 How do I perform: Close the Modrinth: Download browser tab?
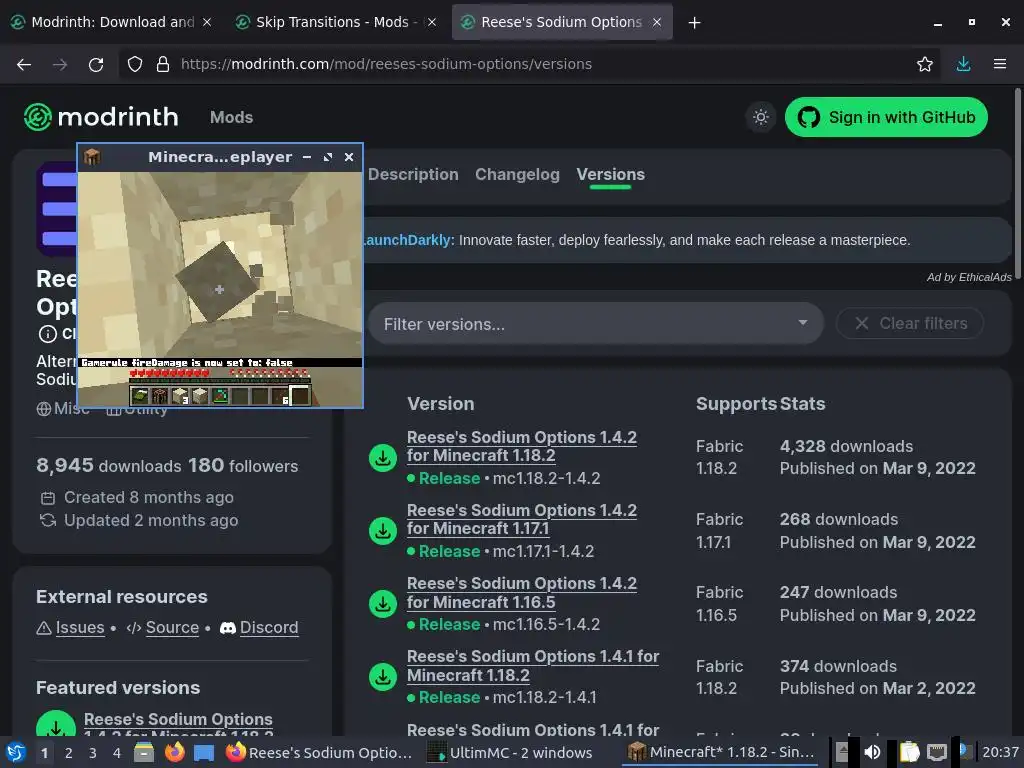pyautogui.click(x=206, y=22)
